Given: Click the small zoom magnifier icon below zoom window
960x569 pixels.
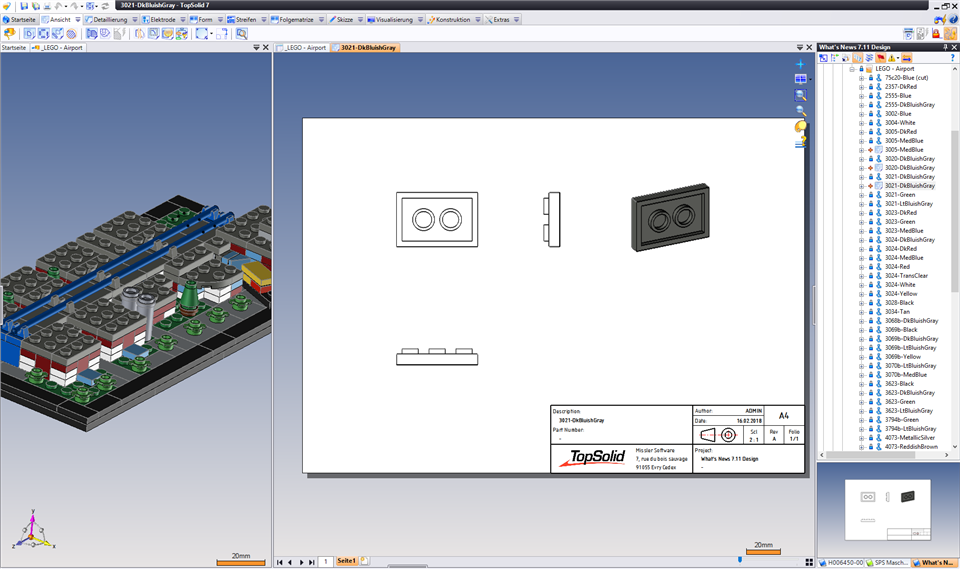Looking at the screenshot, I should click(x=800, y=111).
